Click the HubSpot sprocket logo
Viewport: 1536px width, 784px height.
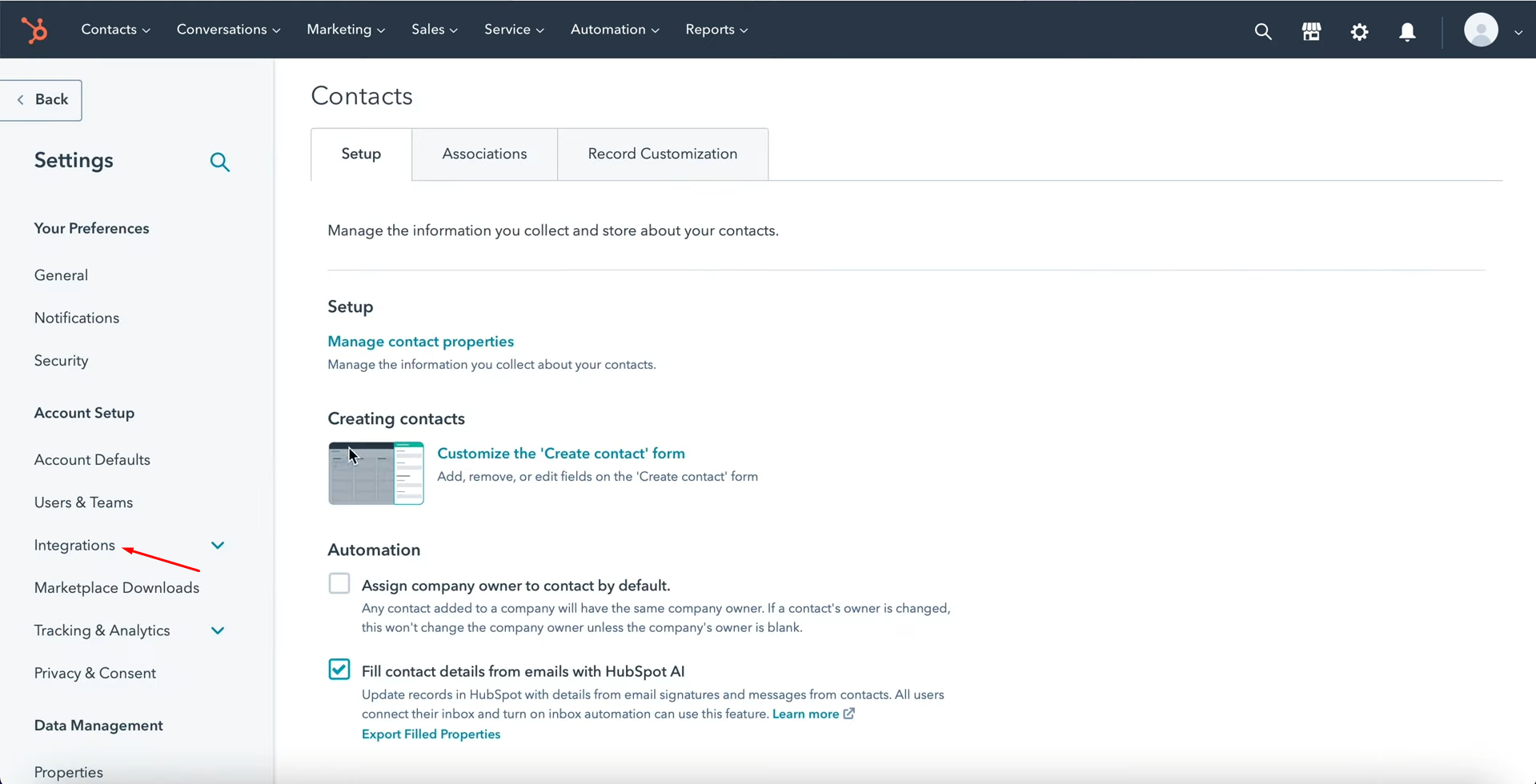click(34, 29)
